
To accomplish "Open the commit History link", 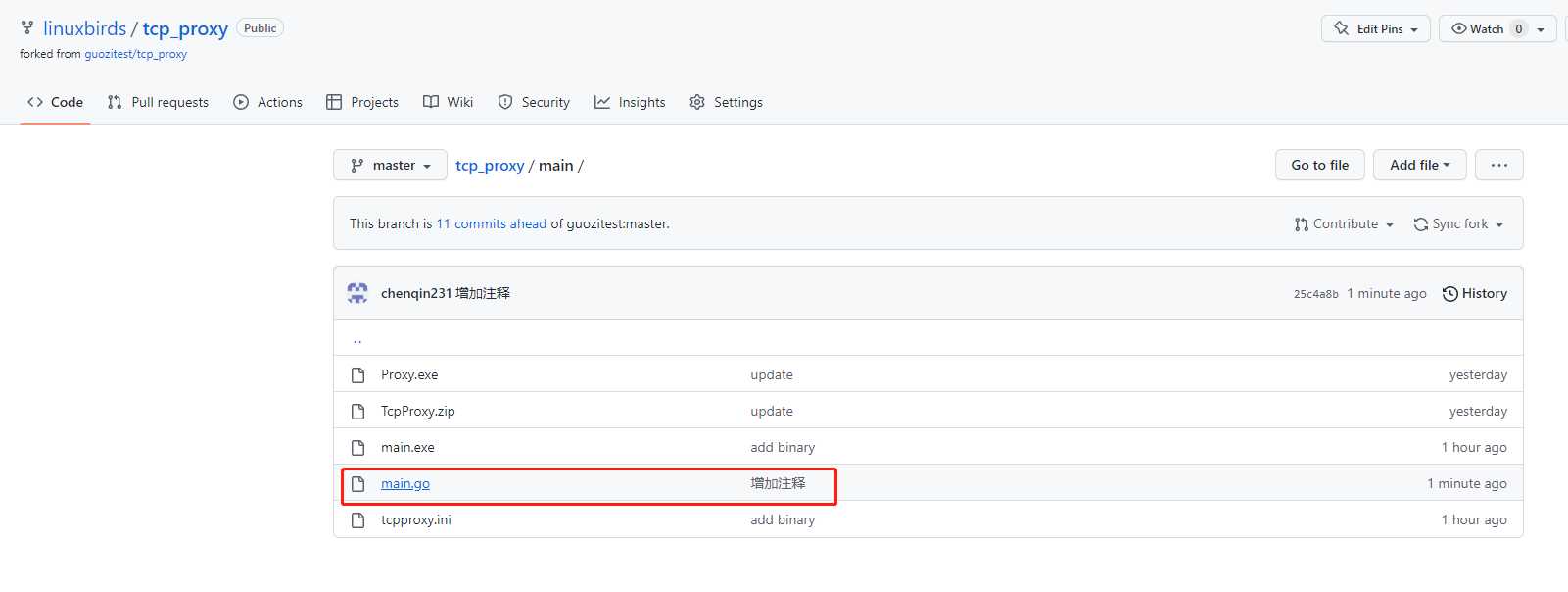I will click(x=1475, y=293).
